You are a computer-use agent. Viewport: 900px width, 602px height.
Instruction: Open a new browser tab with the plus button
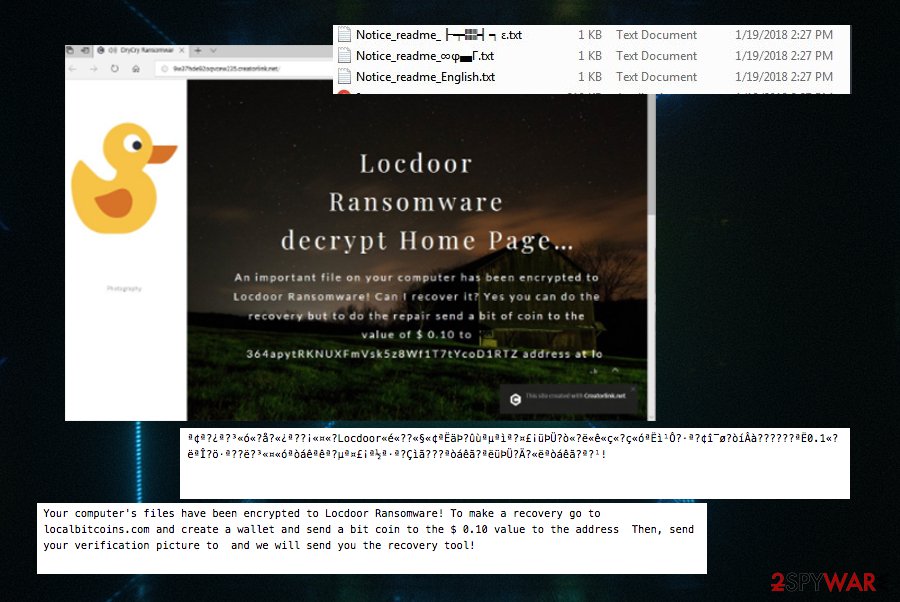(x=197, y=49)
